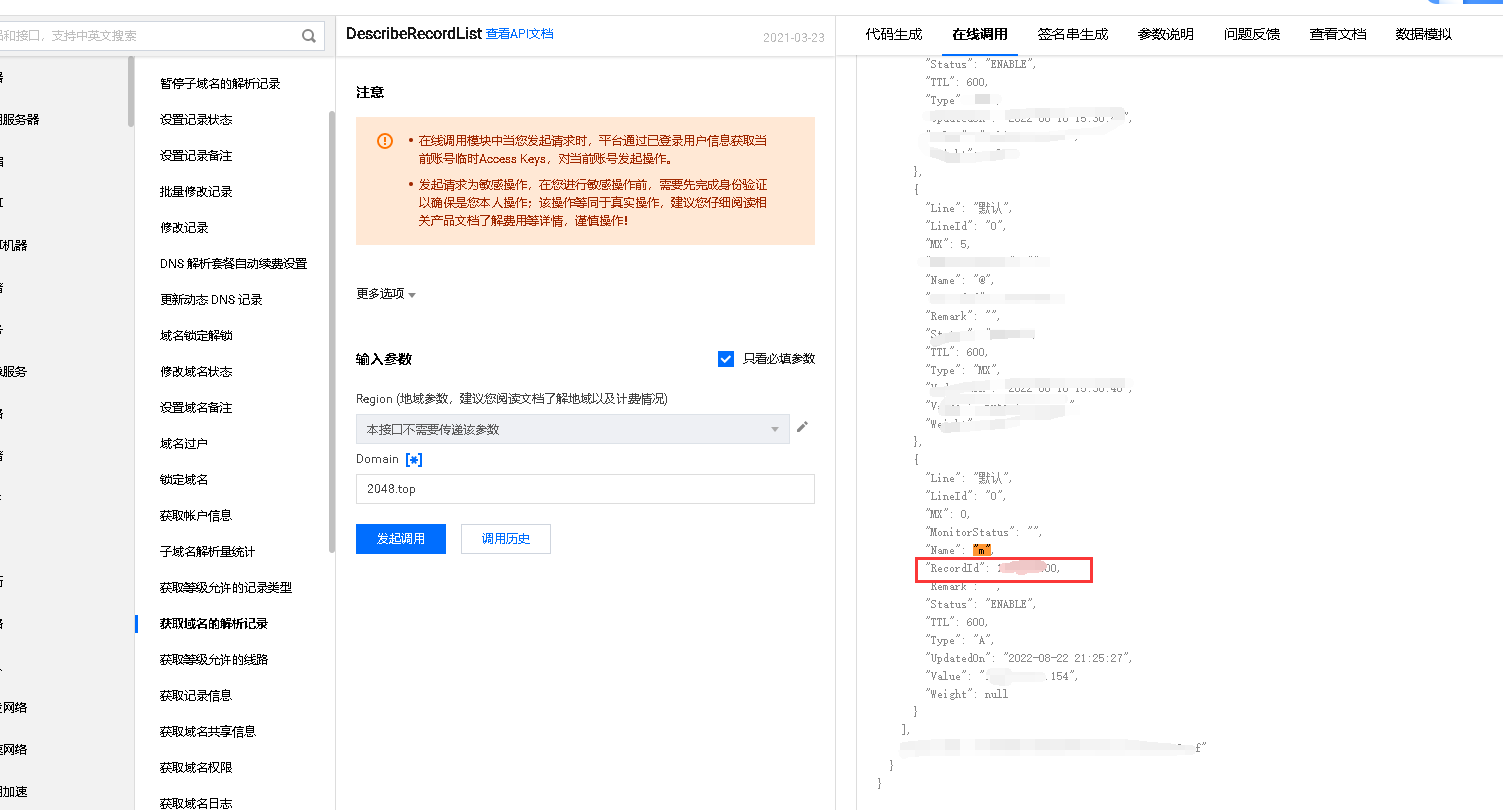Click the highlighted "Name" value in JSON
The image size is (1503, 810).
click(x=982, y=550)
